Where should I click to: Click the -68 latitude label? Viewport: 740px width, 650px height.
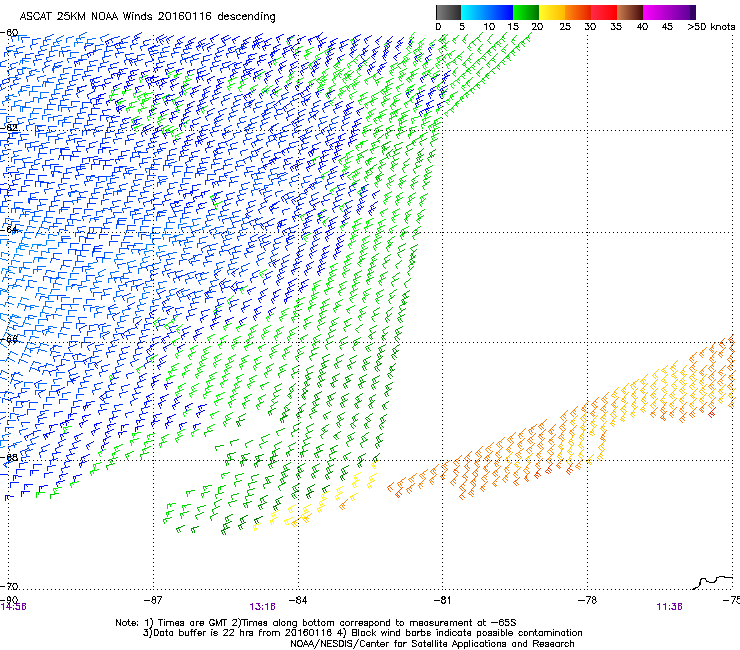(9, 457)
